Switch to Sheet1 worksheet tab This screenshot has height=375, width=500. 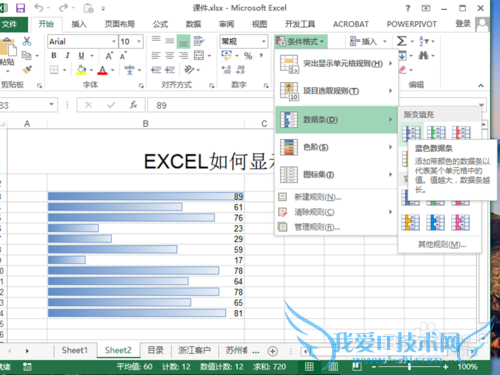coord(75,350)
